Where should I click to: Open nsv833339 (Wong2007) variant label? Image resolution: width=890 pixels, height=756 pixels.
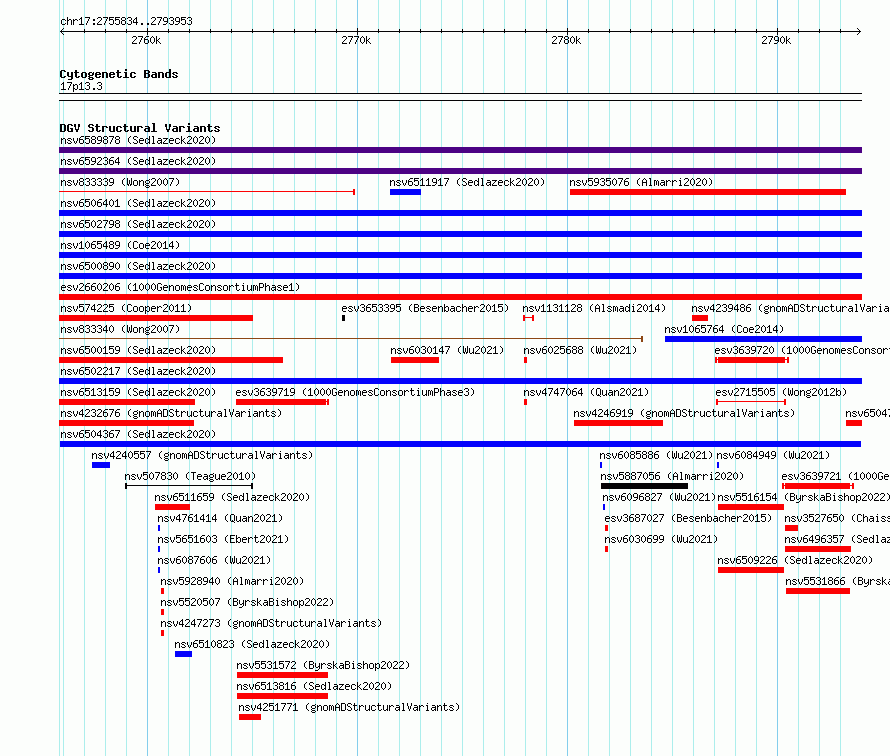120,182
